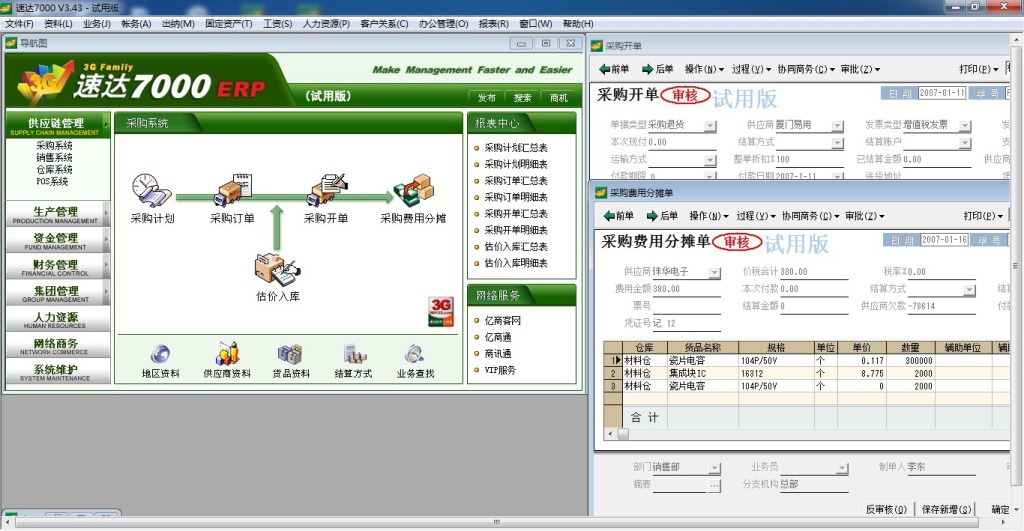The image size is (1024, 531).
Task: Click the 摘要 ellipsis browse button
Action: pyautogui.click(x=714, y=485)
